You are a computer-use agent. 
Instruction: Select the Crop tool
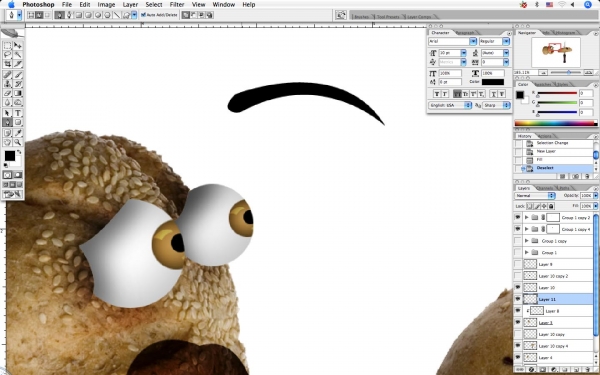[7, 64]
